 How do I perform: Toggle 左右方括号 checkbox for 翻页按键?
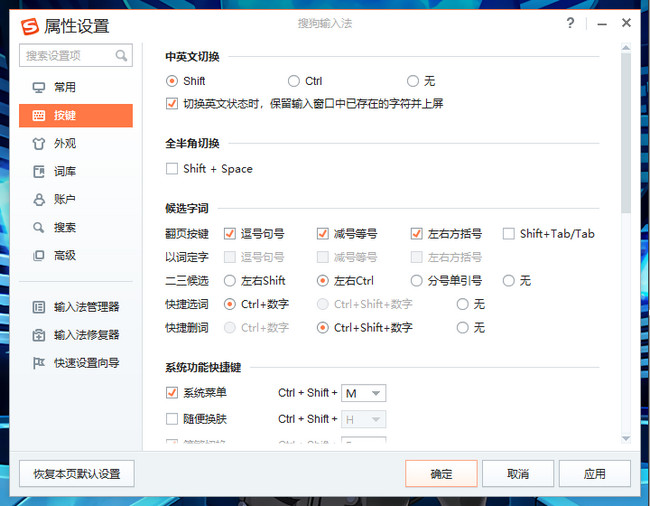(x=417, y=234)
